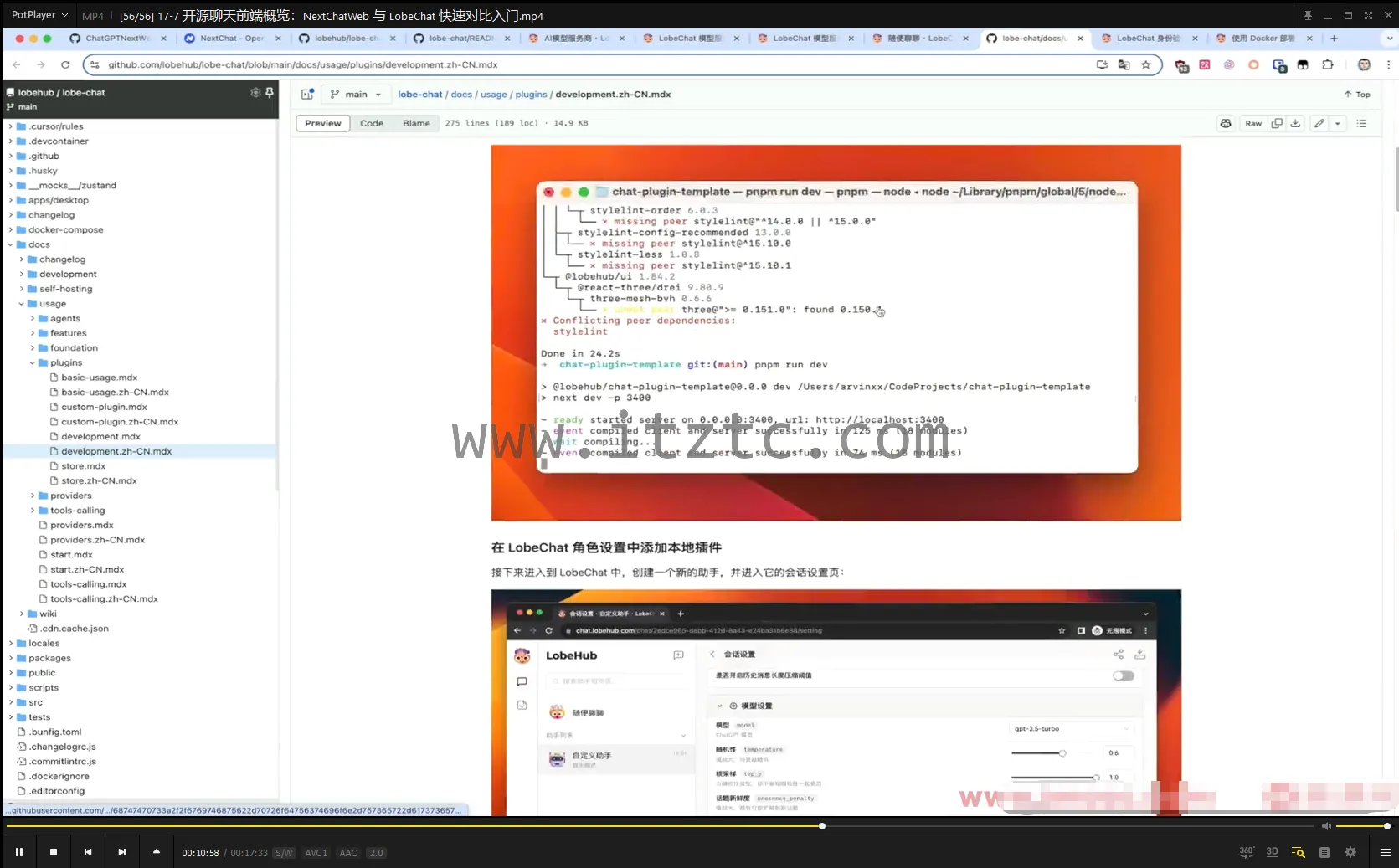Open the file outline list icon
1399x868 pixels.
click(x=1362, y=123)
